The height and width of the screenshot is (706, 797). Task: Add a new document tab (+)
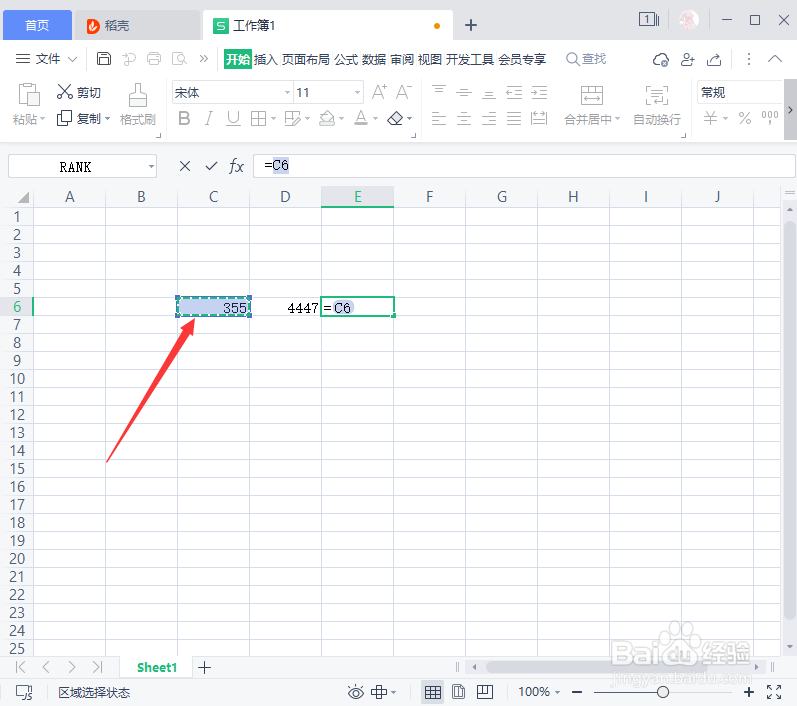[x=471, y=25]
